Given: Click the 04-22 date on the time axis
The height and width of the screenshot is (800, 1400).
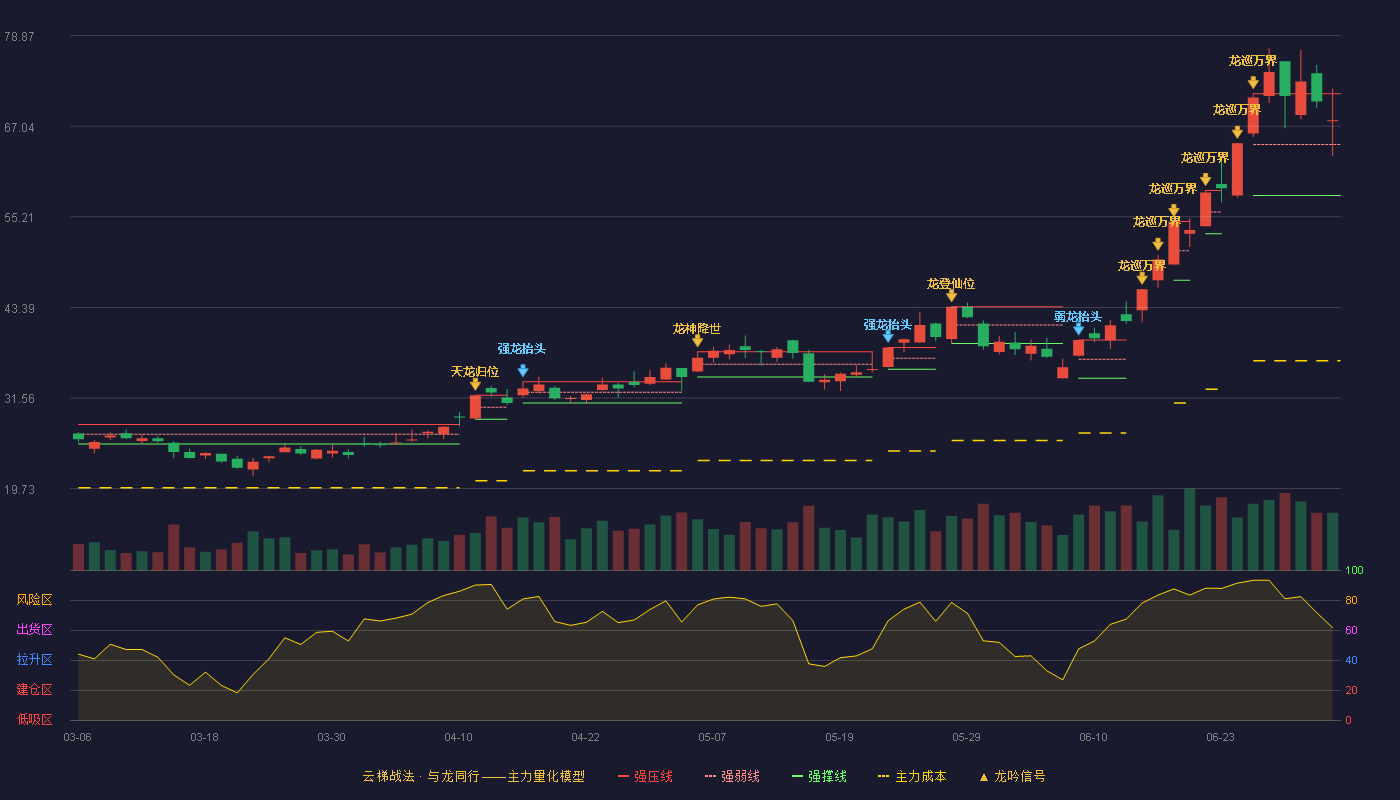Looking at the screenshot, I should pos(585,737).
